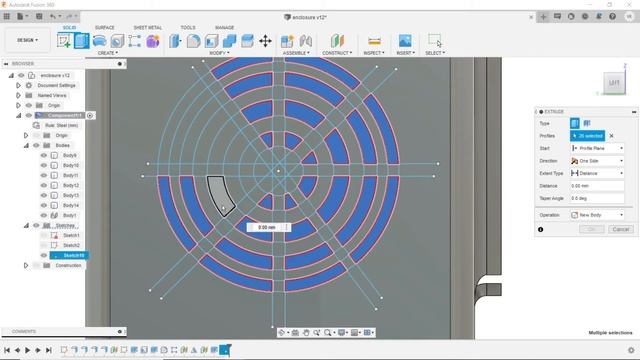
Task: Click the ViewCube LEFT face
Action: (614, 83)
